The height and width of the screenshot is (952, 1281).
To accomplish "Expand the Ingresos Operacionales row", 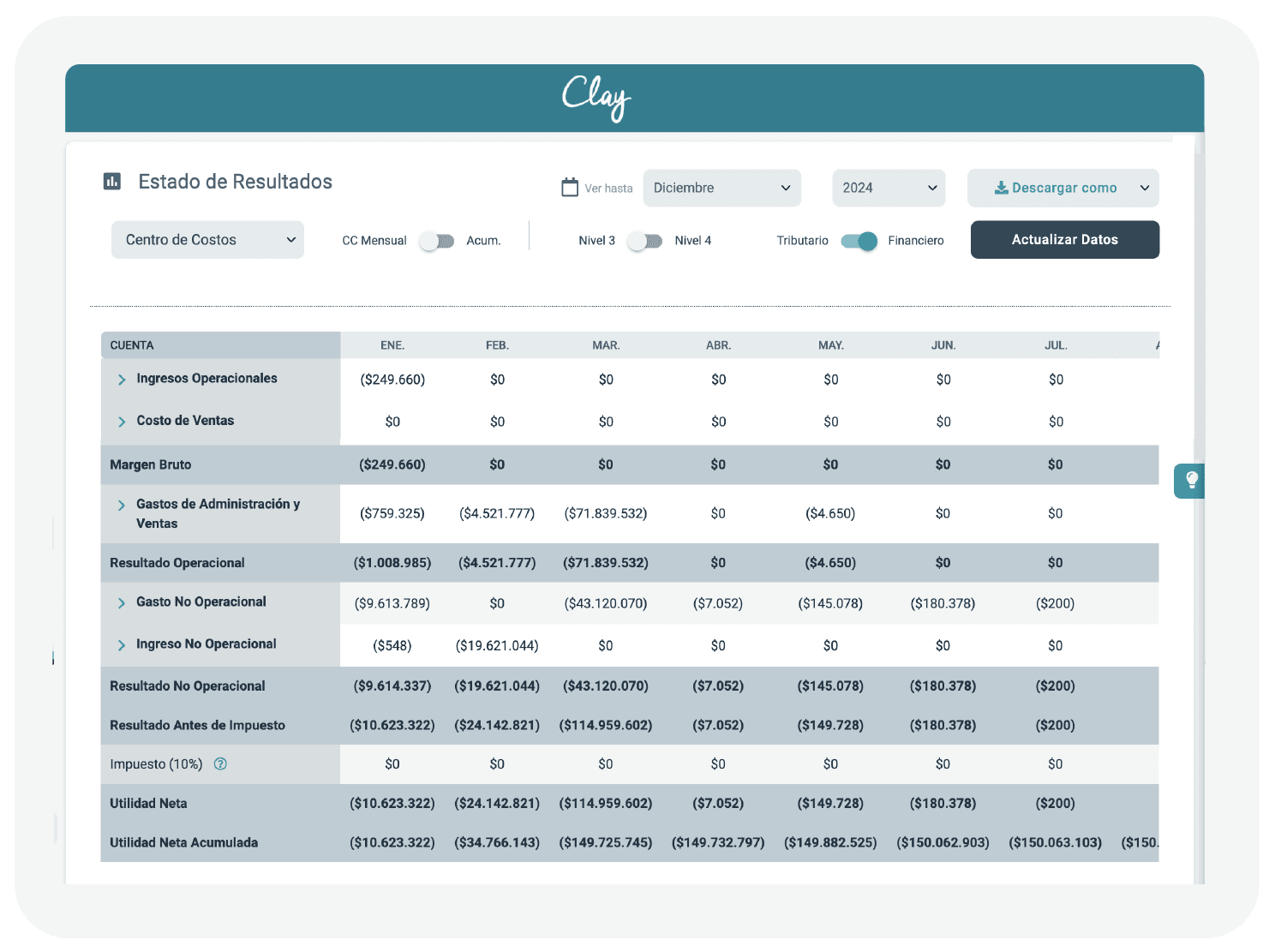I will pos(122,380).
